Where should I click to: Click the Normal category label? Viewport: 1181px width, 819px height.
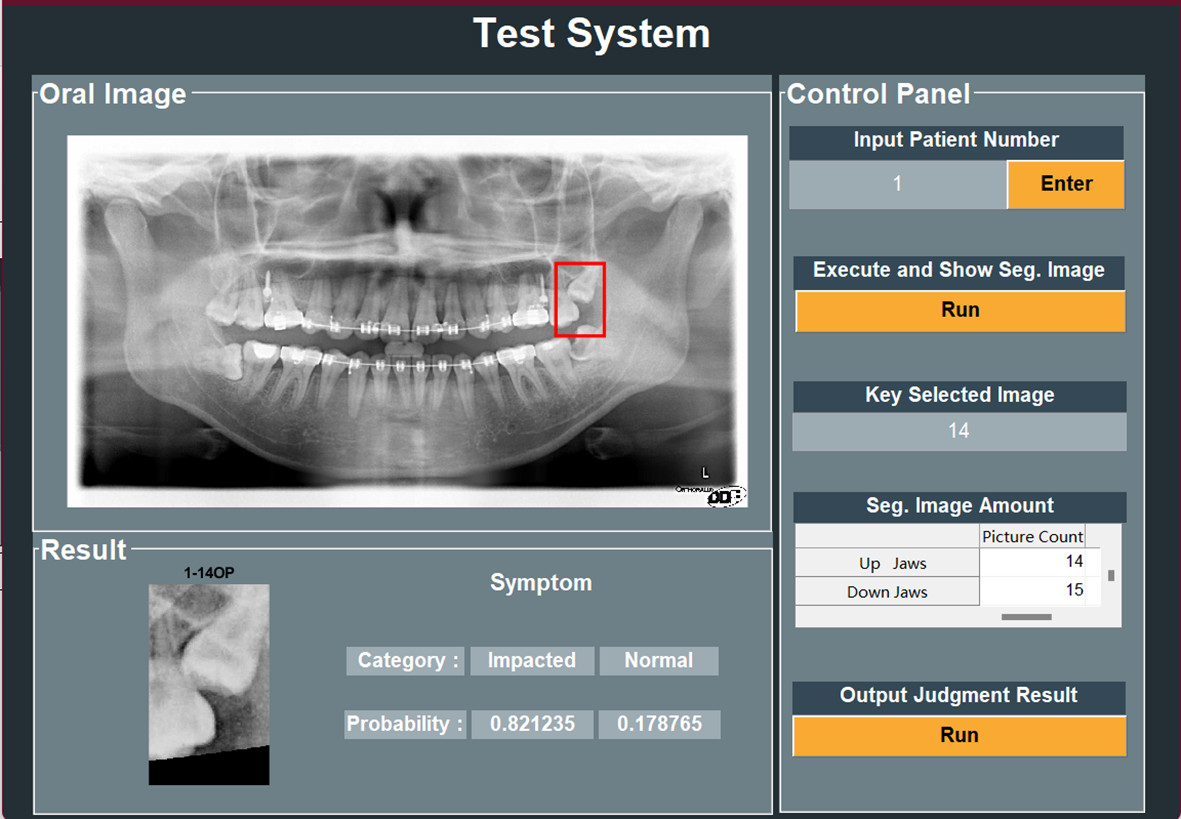pyautogui.click(x=658, y=661)
